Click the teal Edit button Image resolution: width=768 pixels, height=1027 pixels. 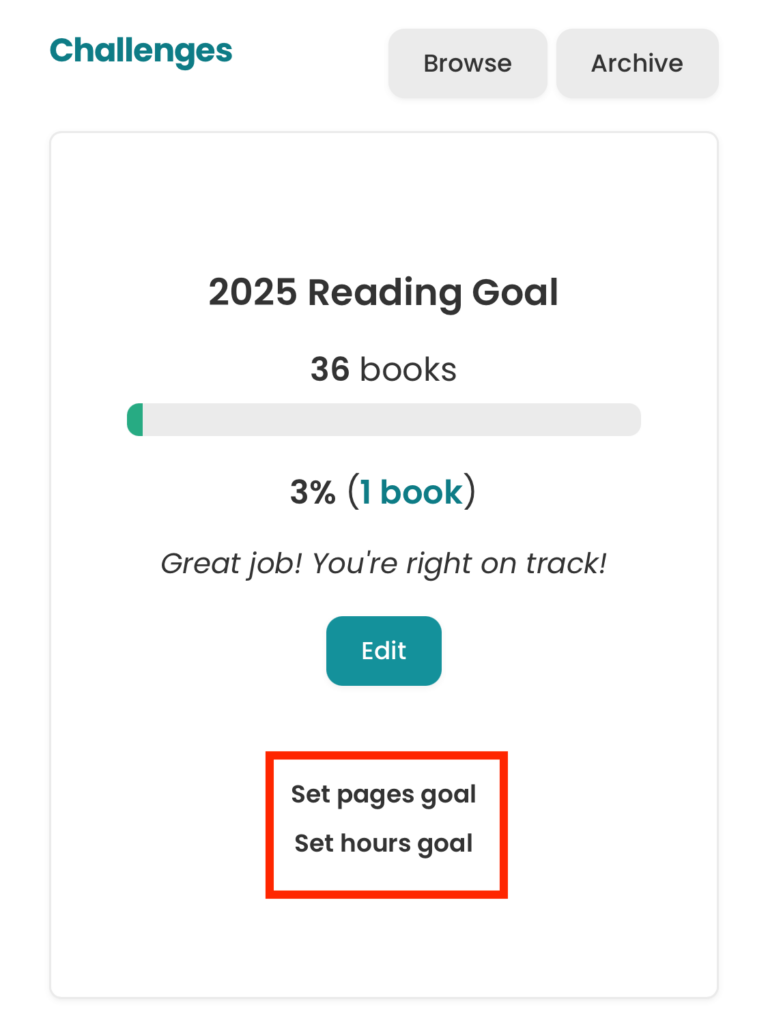click(383, 651)
